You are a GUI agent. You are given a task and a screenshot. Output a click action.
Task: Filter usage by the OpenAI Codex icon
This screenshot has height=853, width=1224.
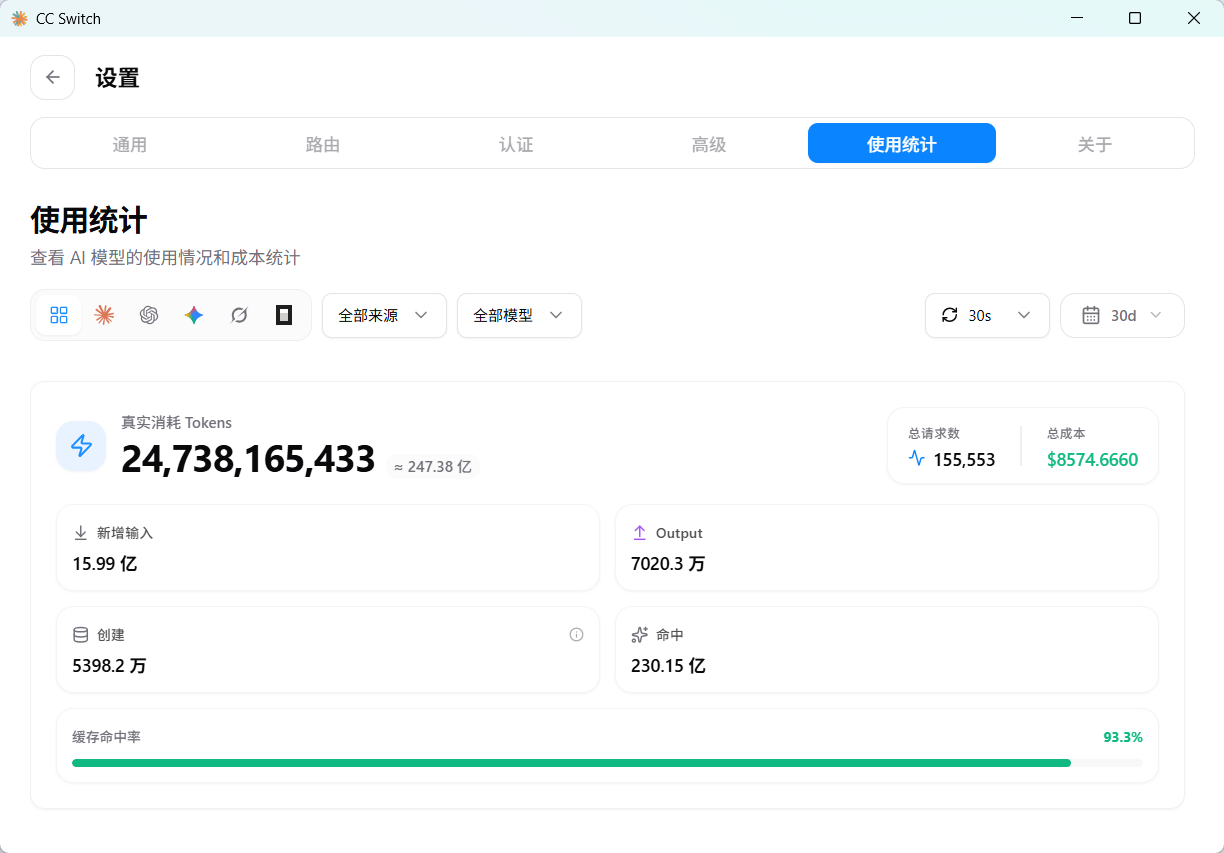149,315
